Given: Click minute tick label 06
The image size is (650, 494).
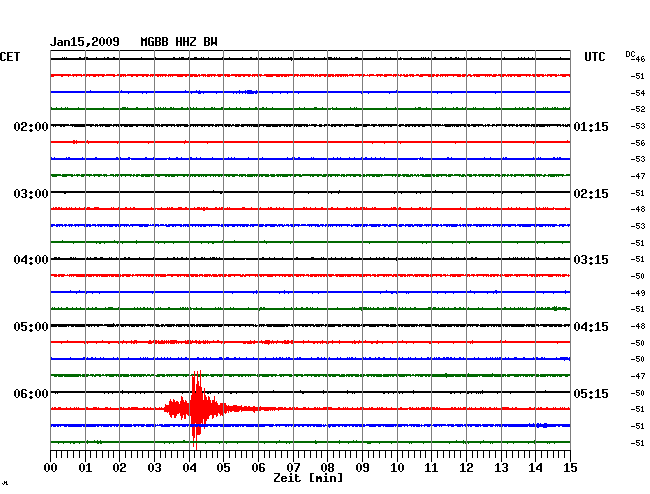Looking at the screenshot, I should (x=258, y=467).
